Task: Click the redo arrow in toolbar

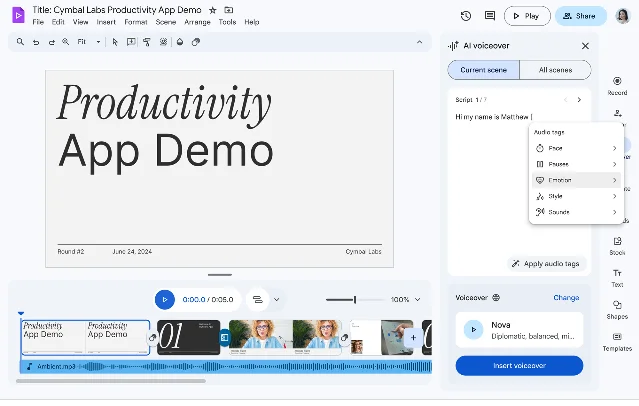Action: click(51, 42)
